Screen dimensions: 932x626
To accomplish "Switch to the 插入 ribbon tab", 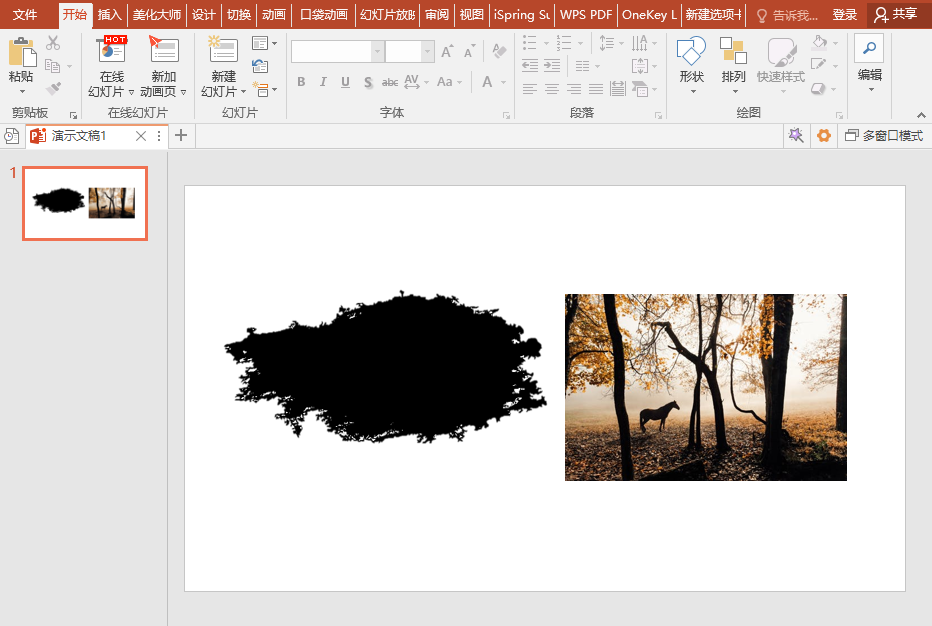I will pyautogui.click(x=109, y=14).
